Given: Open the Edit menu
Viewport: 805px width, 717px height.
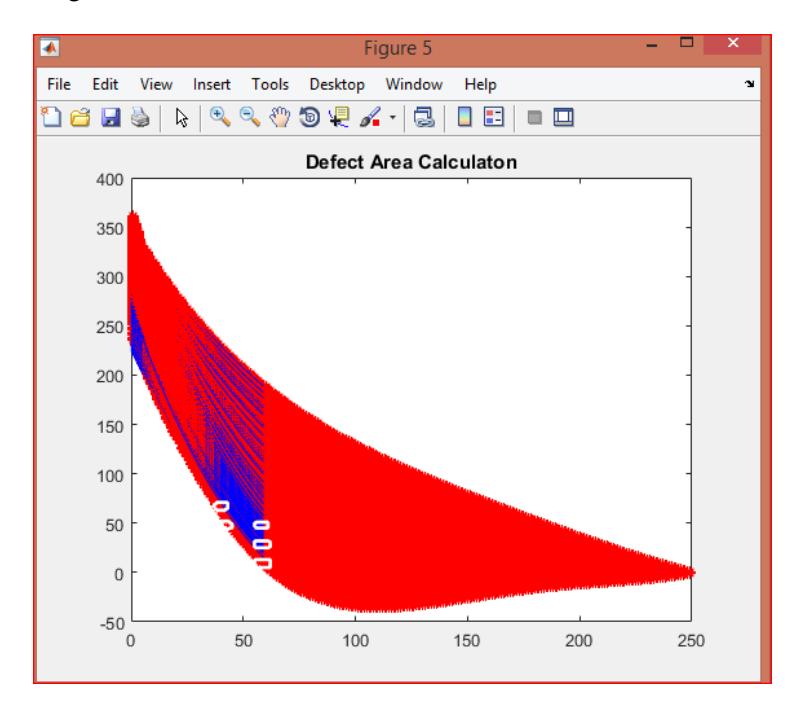Looking at the screenshot, I should (x=105, y=84).
